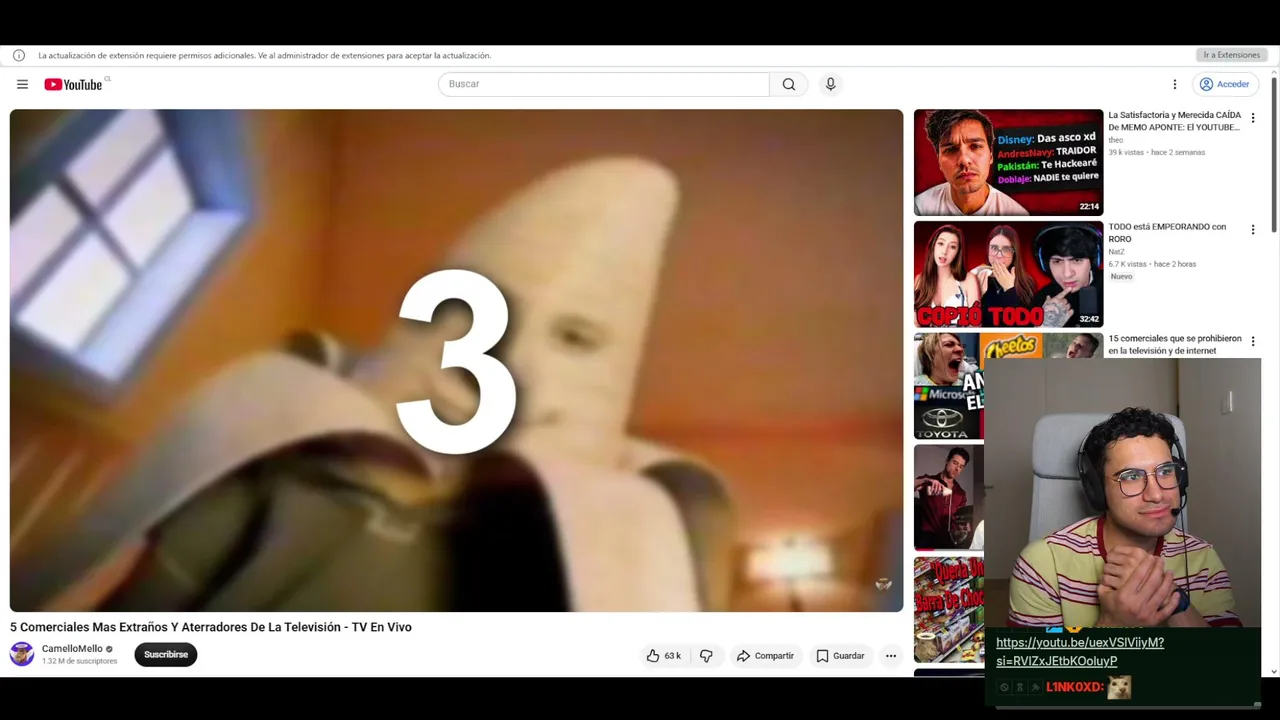1280x720 pixels.
Task: Click the 'Nuevo' badge on the NatZ video
Action: pyautogui.click(x=1121, y=277)
